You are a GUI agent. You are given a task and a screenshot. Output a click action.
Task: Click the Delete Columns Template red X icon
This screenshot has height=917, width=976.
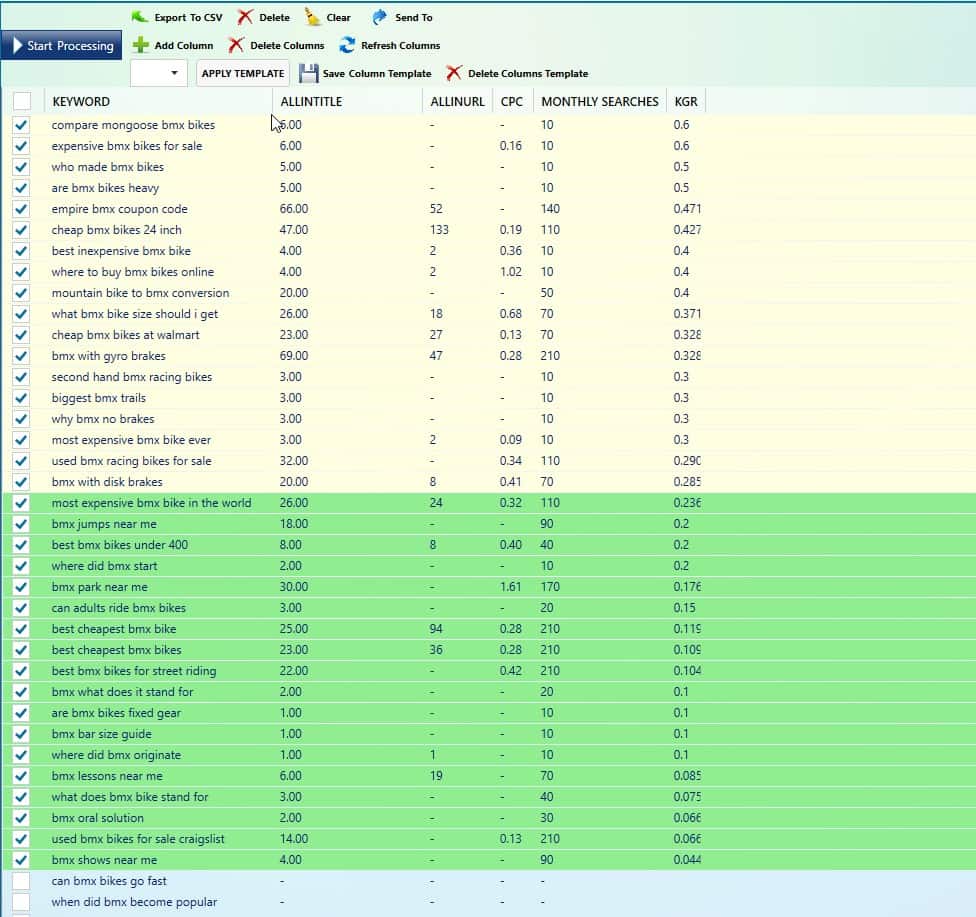click(454, 73)
